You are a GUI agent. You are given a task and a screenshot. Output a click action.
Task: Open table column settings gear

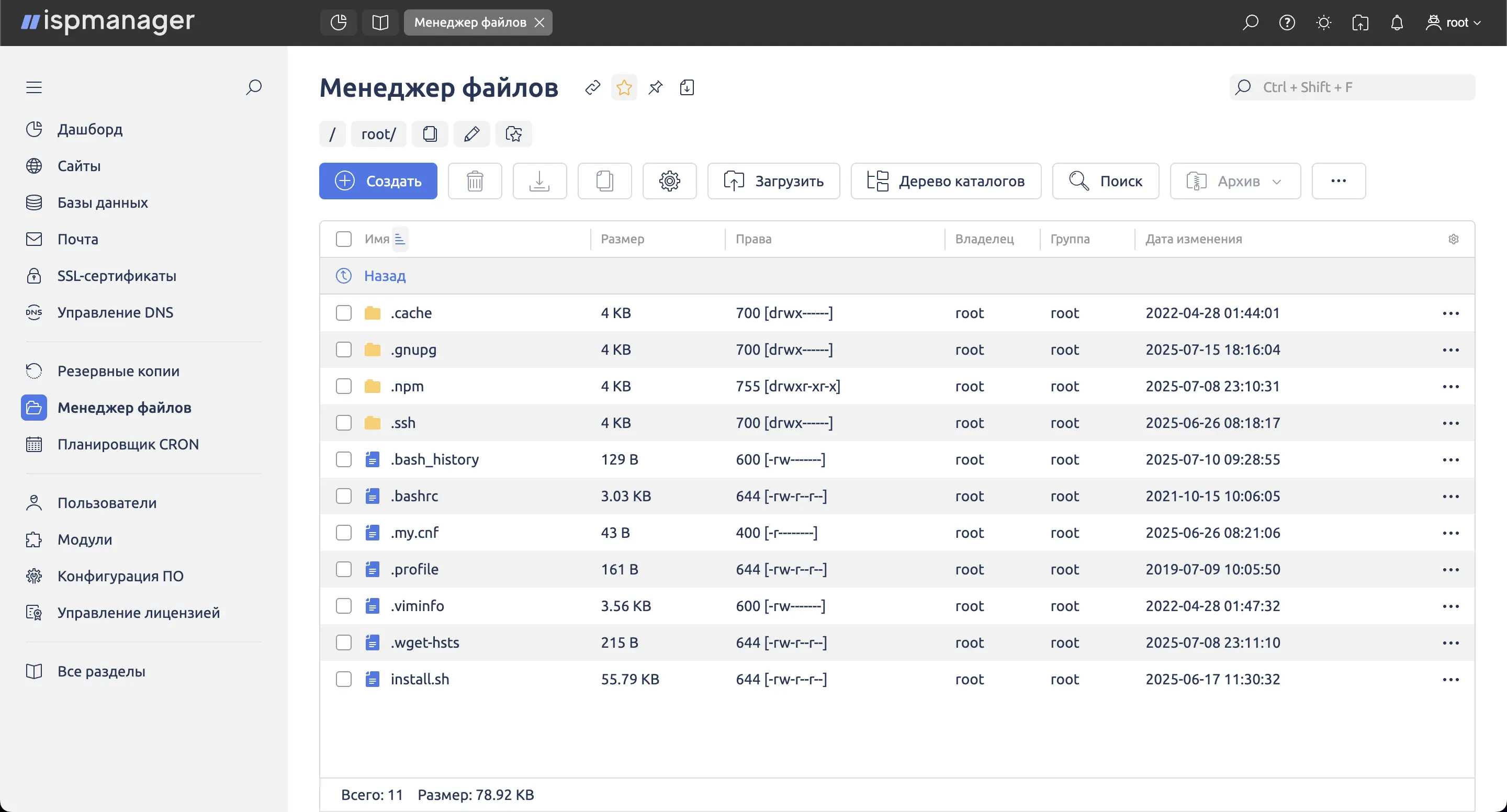[1454, 239]
